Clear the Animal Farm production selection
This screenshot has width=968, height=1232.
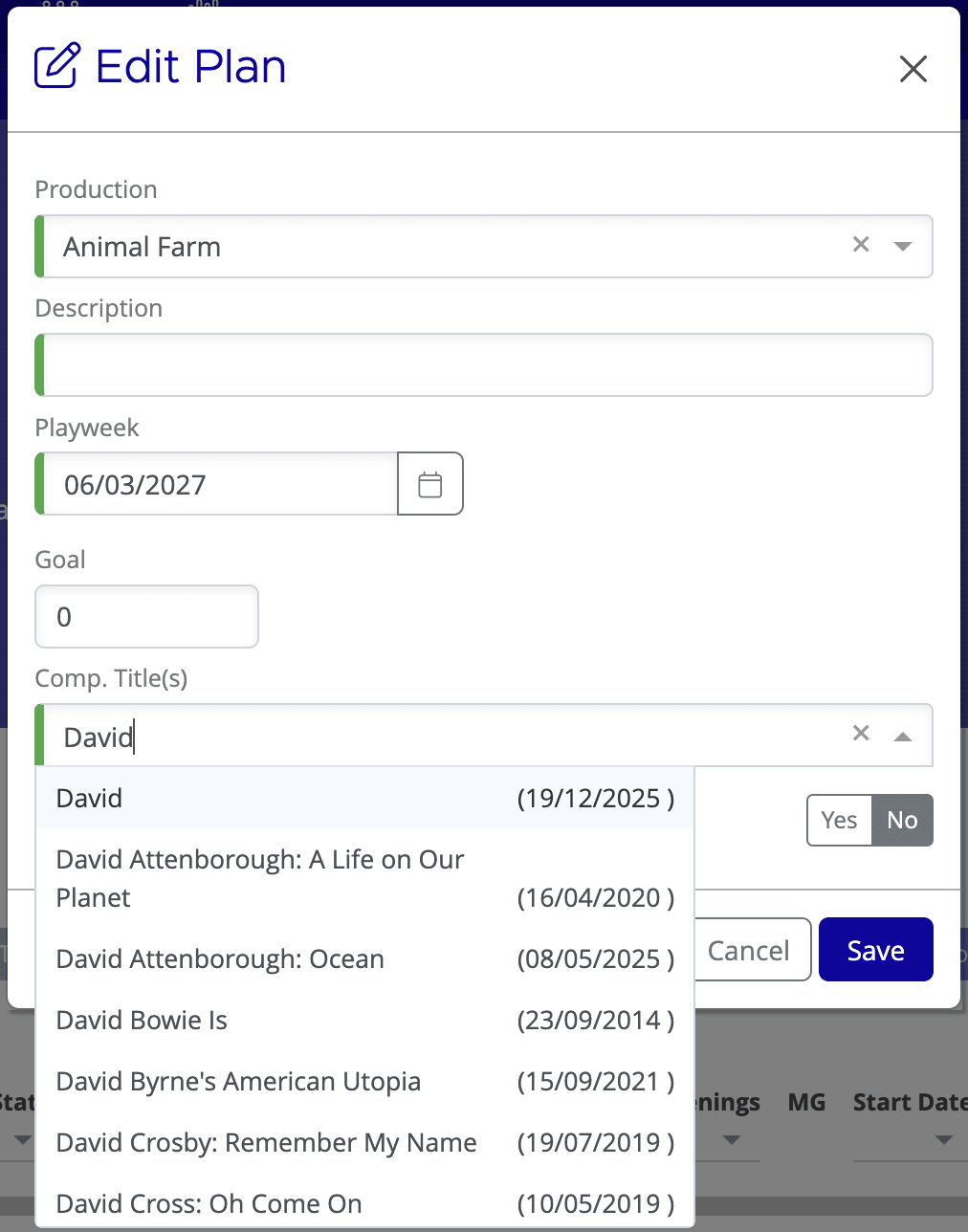pos(860,245)
